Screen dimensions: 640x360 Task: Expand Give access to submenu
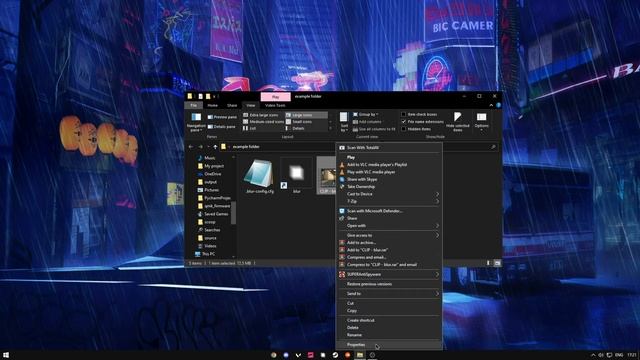389,236
